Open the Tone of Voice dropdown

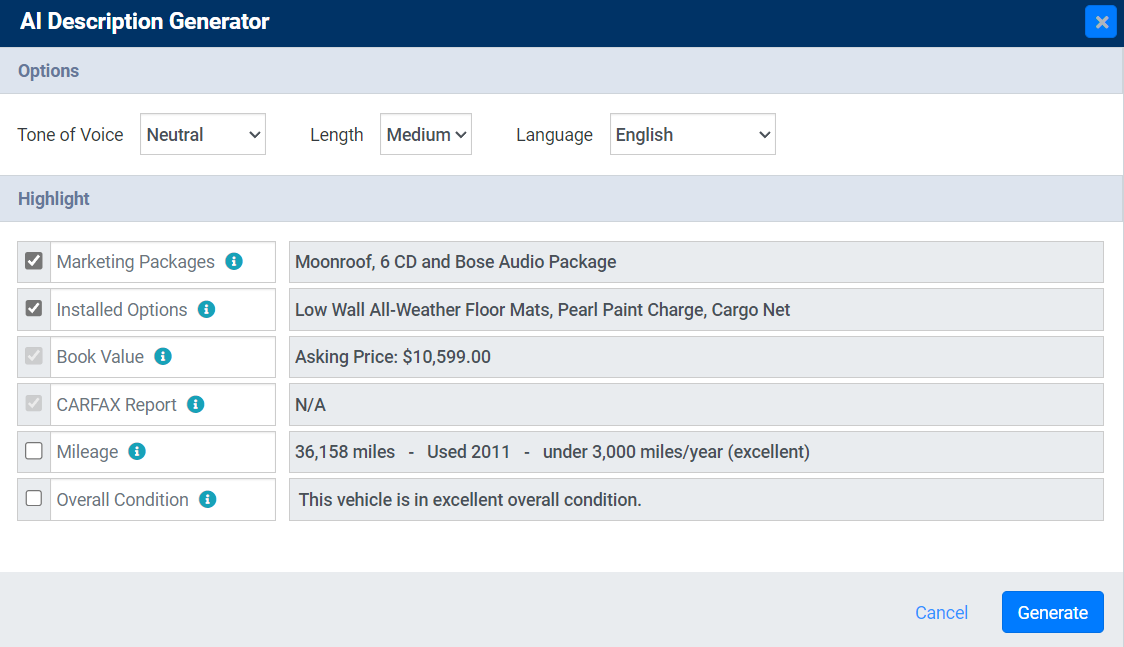pyautogui.click(x=203, y=135)
